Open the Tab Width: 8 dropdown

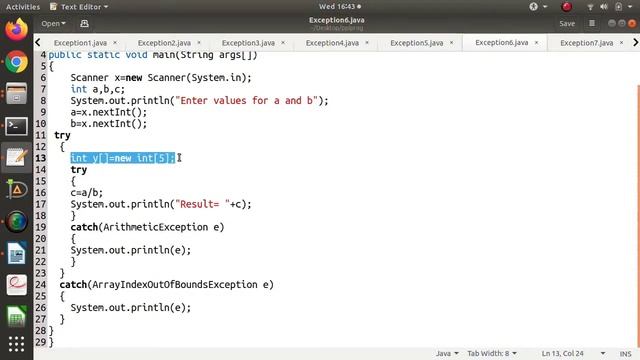tap(492, 353)
